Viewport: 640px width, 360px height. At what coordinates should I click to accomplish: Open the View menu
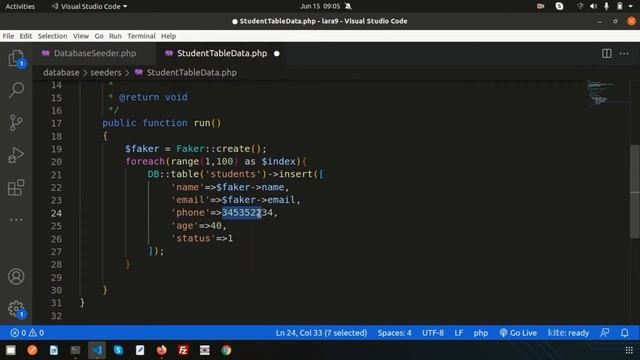(81, 36)
